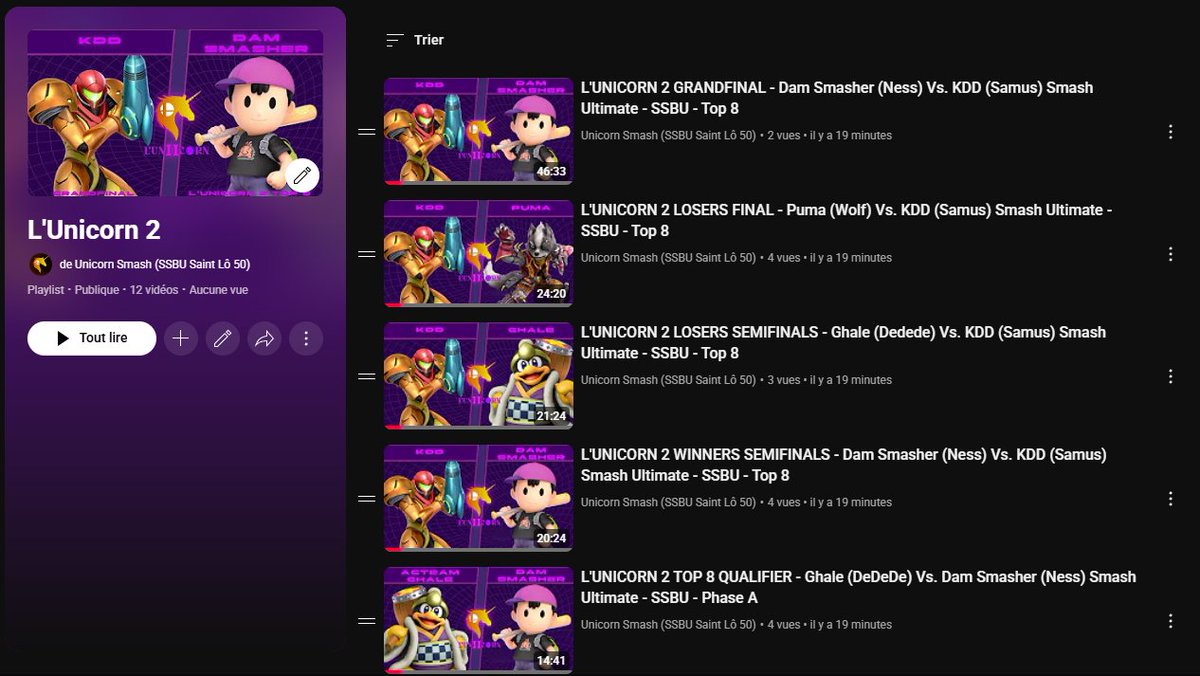Viewport: 1200px width, 676px height.
Task: Open more options for TOP 8 QUALIFIER video
Action: [1170, 621]
